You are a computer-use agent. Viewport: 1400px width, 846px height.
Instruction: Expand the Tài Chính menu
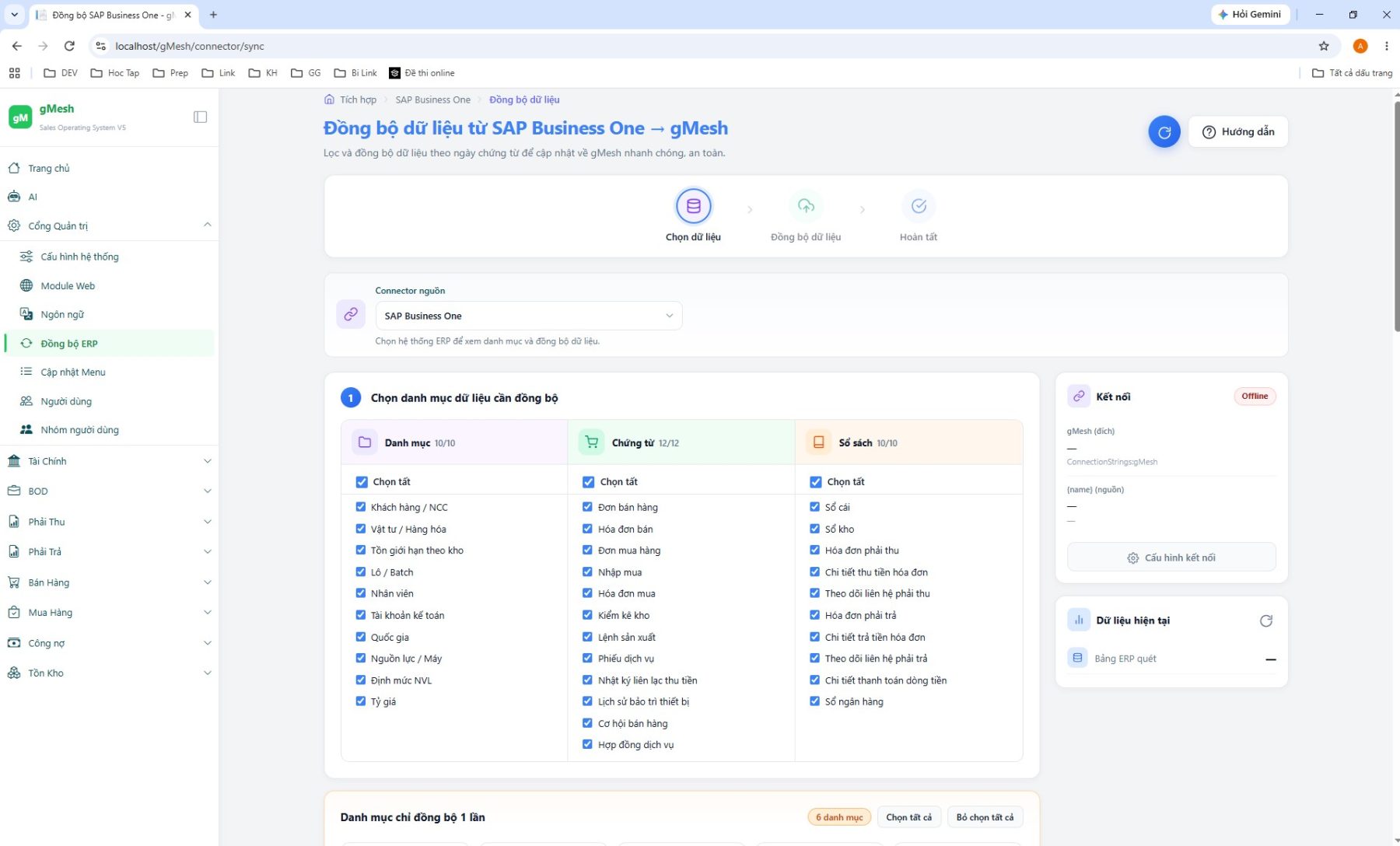pyautogui.click(x=109, y=461)
